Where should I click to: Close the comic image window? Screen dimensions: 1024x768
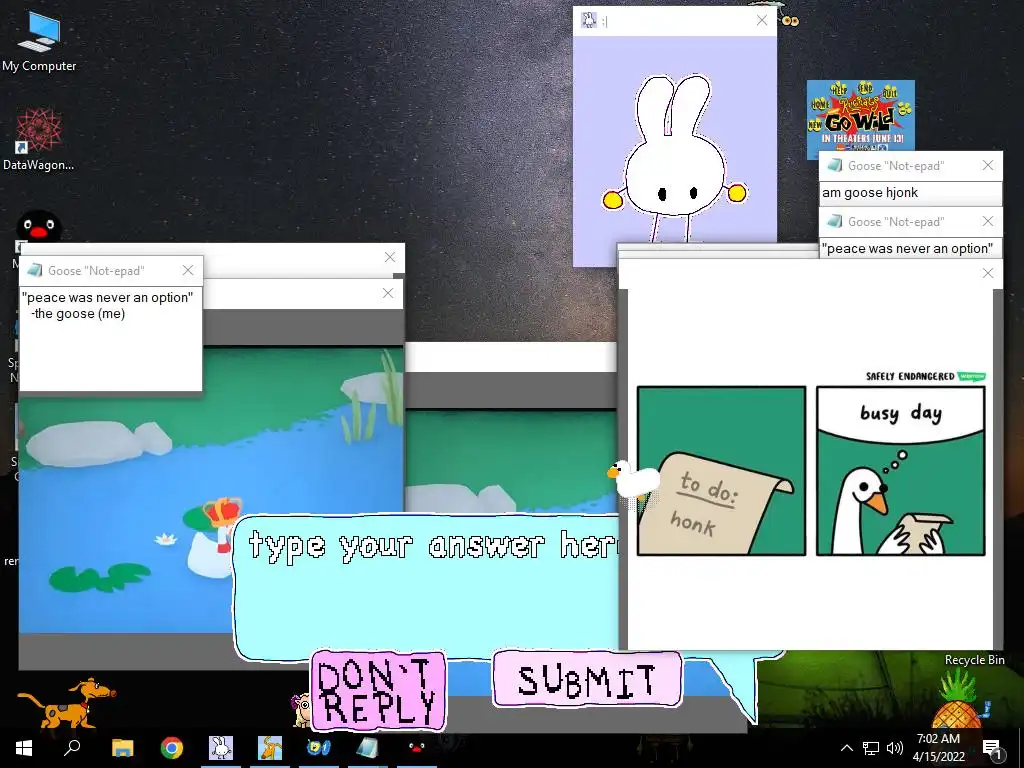pyautogui.click(x=988, y=273)
